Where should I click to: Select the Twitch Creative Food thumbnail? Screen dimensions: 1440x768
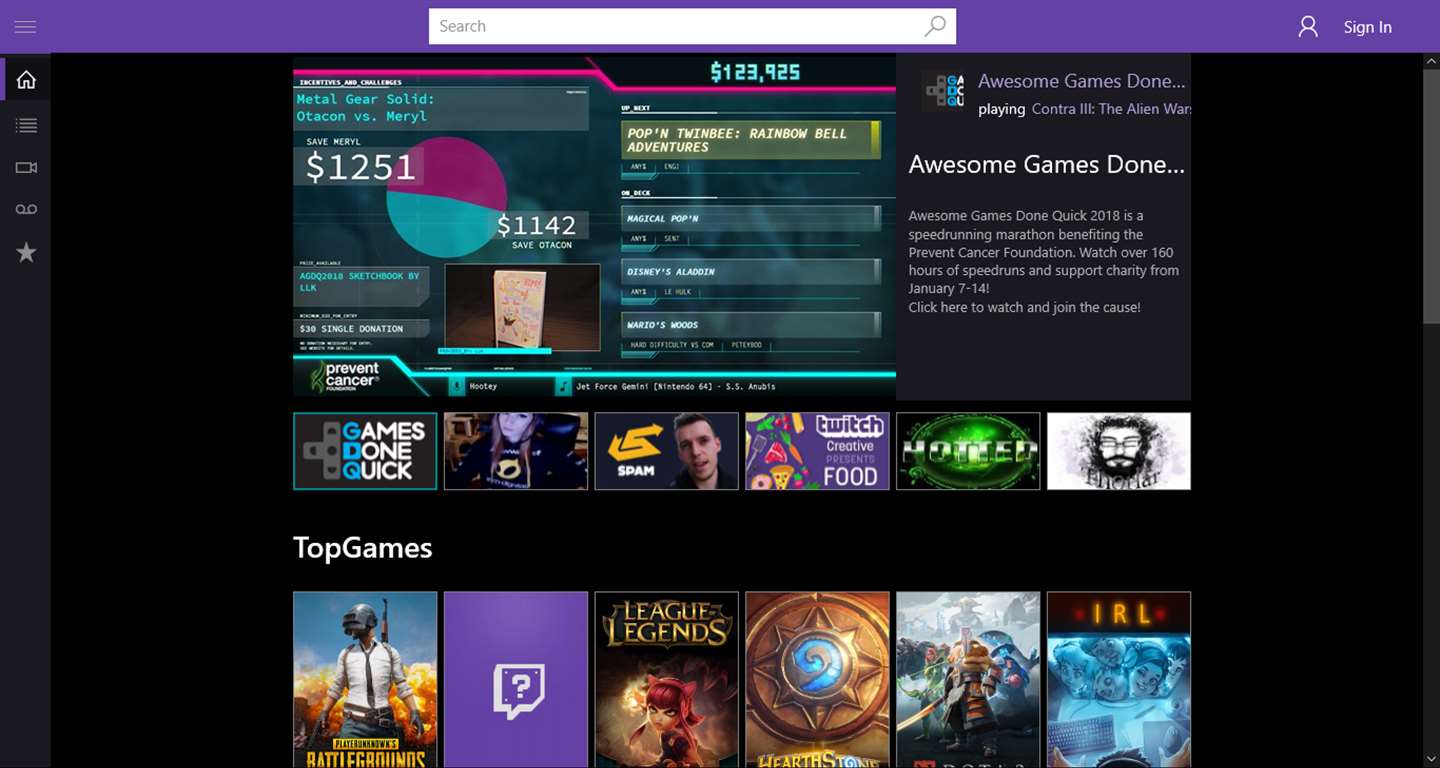tap(817, 451)
